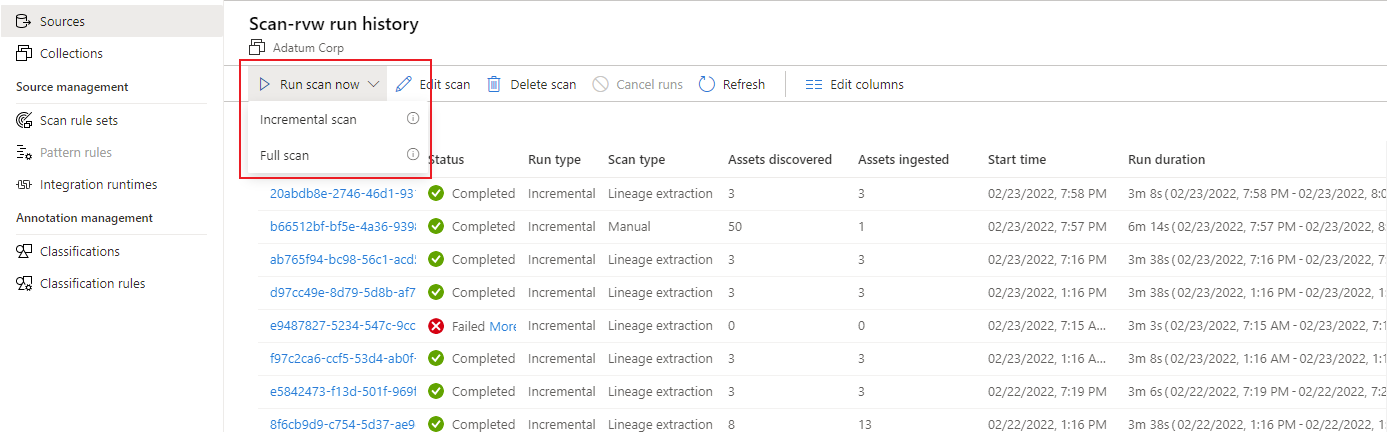Click the Delete scan trash icon
1389x440 pixels.
point(494,84)
